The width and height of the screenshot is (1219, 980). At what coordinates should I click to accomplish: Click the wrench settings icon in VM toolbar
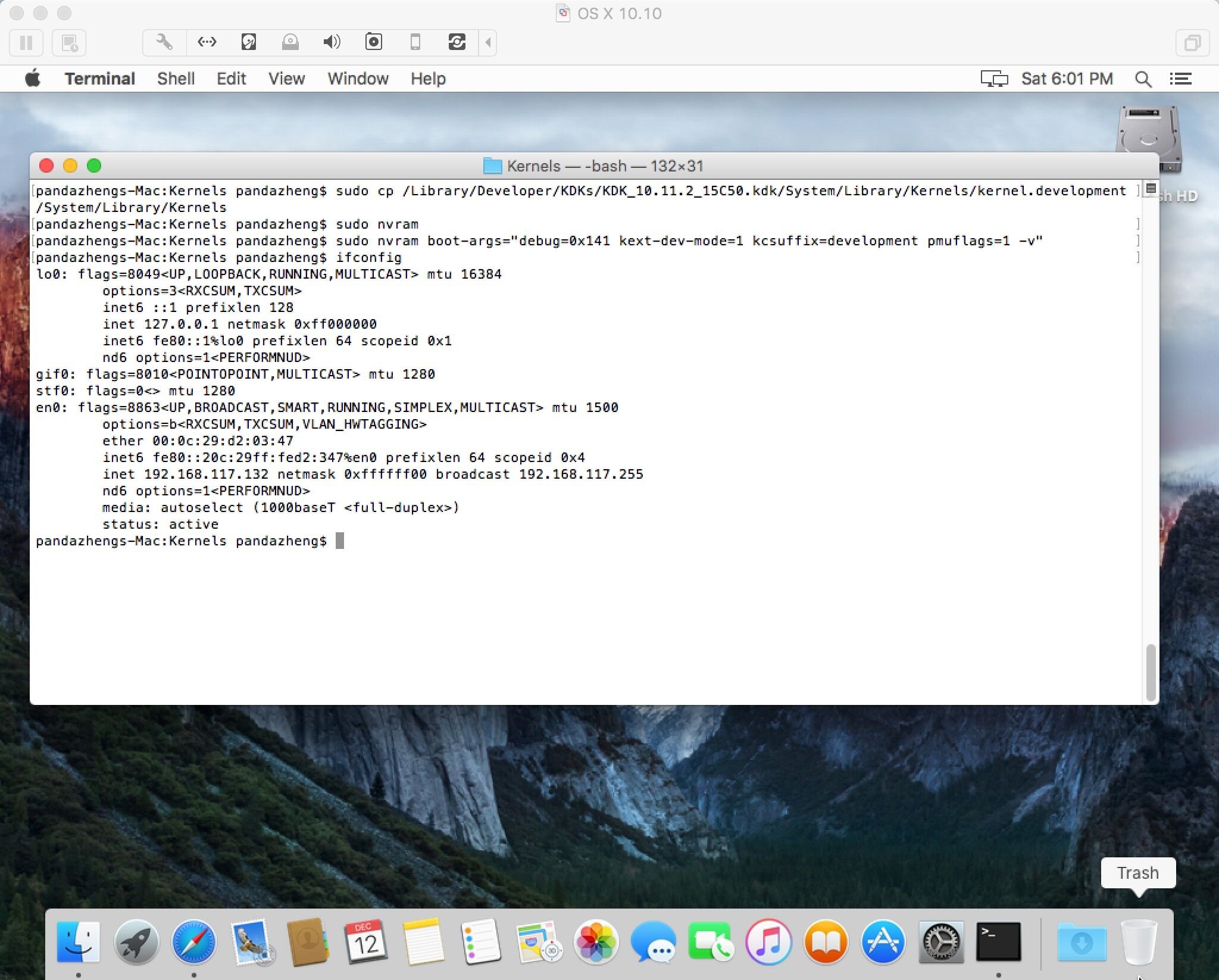point(164,42)
